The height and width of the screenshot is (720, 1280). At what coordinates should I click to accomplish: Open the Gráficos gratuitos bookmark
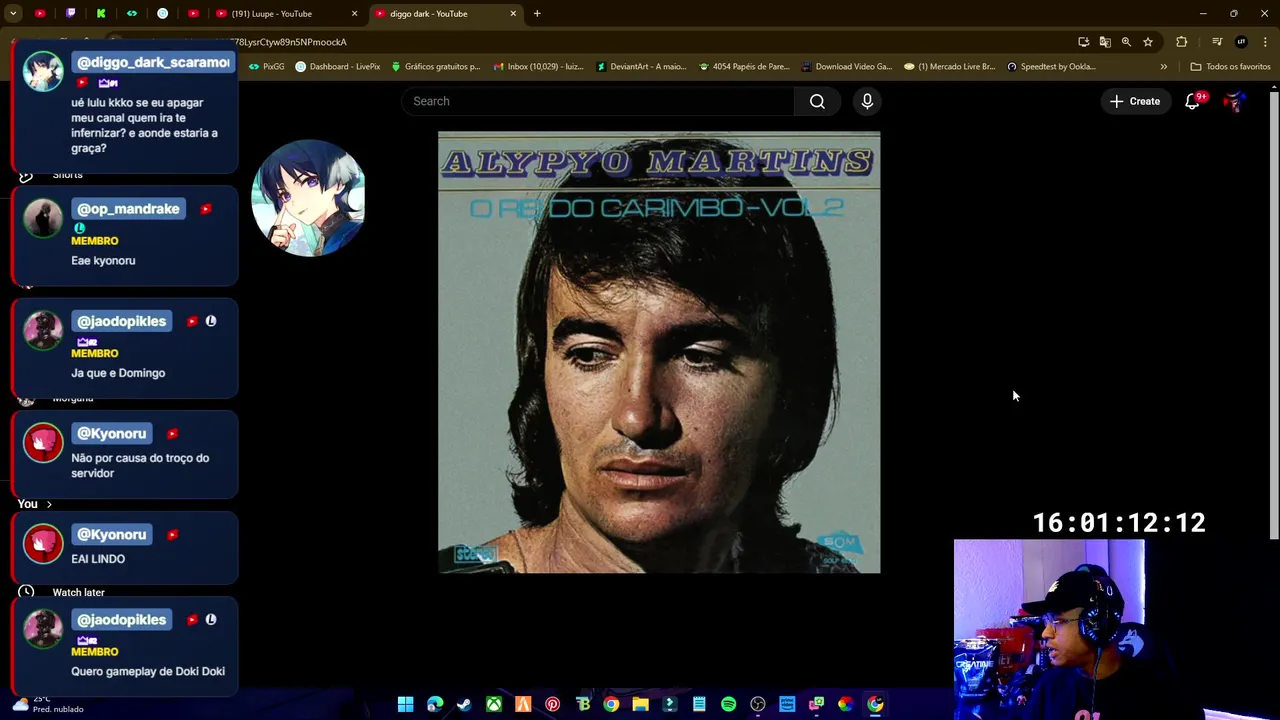pos(436,67)
